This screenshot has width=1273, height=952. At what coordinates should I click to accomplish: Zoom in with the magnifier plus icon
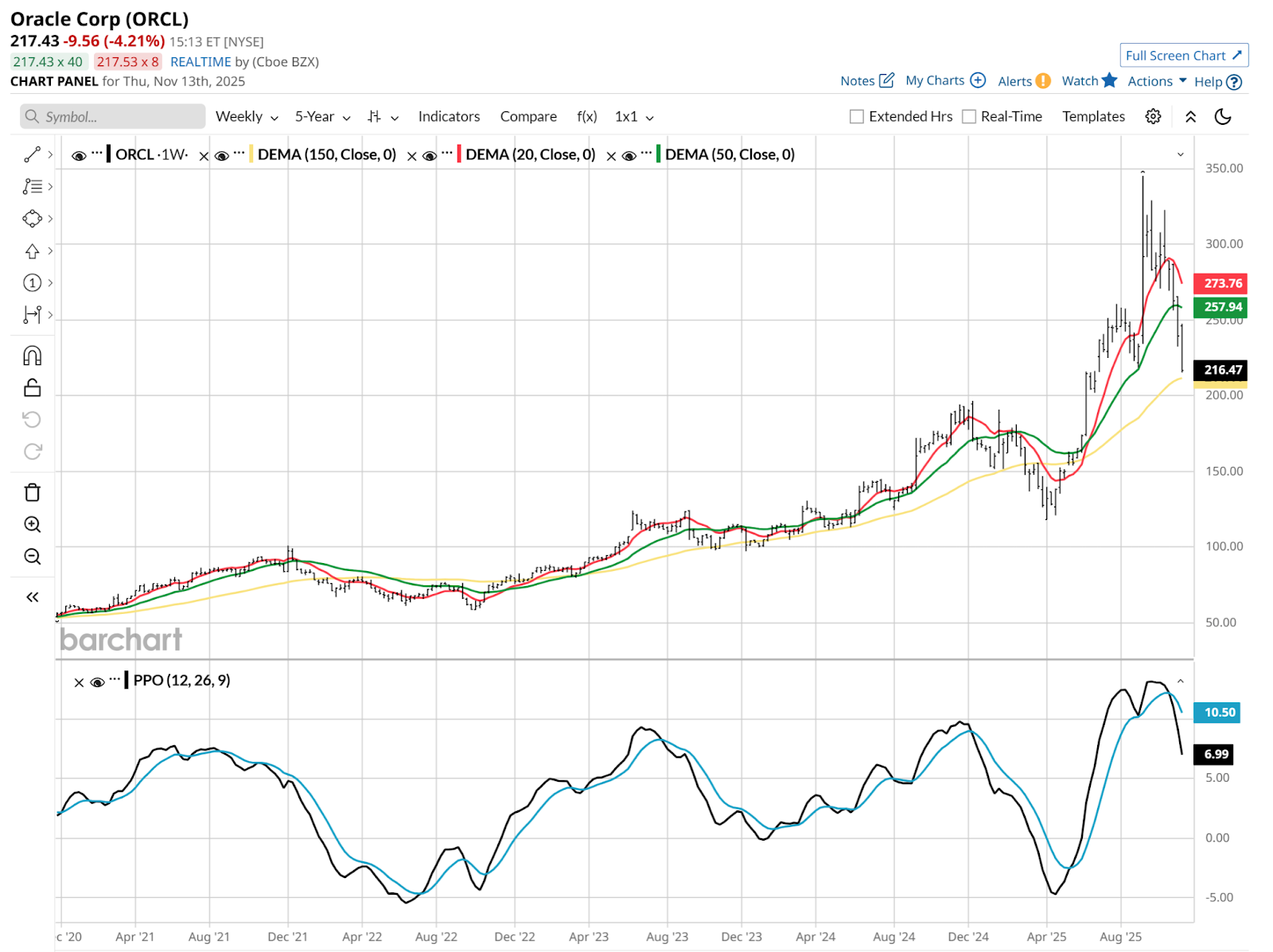32,525
